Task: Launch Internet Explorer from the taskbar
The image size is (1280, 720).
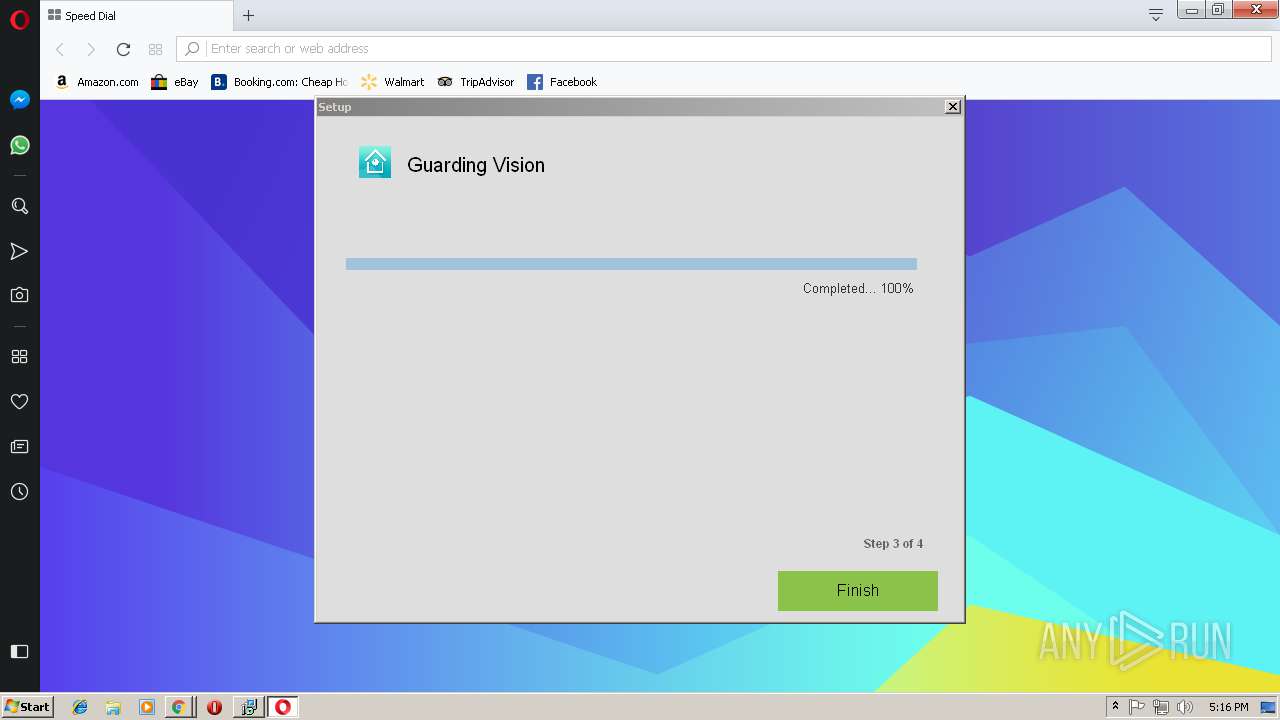Action: 80,707
